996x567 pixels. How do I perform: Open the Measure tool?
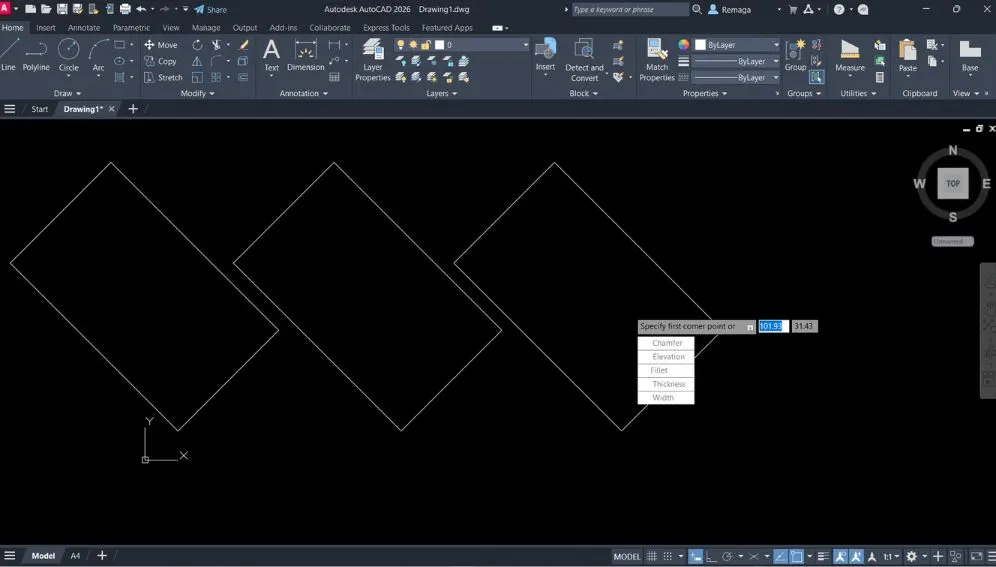coord(850,55)
